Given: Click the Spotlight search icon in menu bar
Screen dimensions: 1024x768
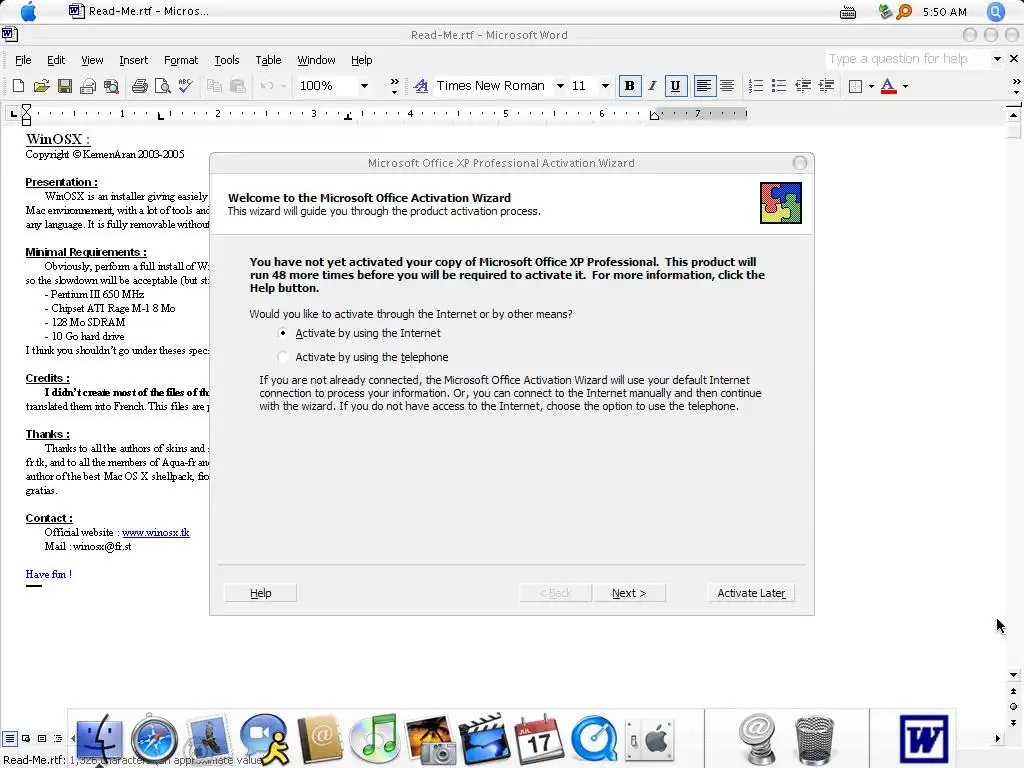Looking at the screenshot, I should 995,11.
